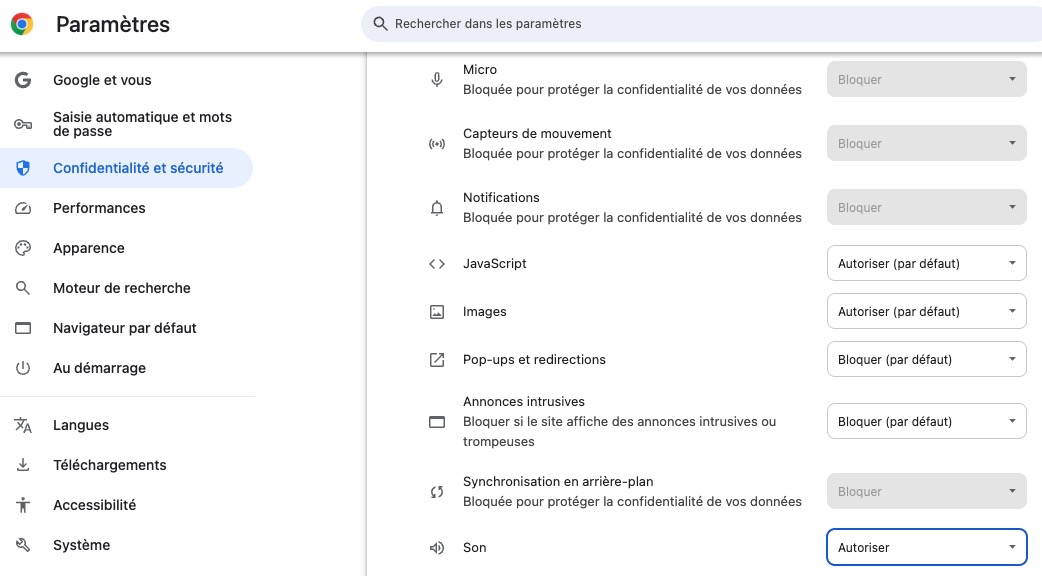Click the Micro microphone icon

(437, 80)
